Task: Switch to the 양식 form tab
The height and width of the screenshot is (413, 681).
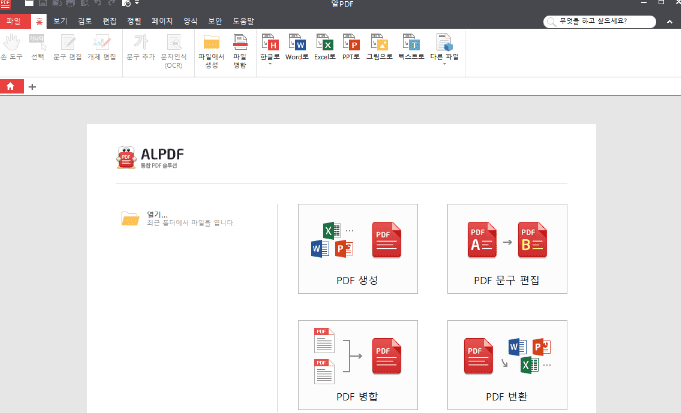Action: pyautogui.click(x=190, y=21)
